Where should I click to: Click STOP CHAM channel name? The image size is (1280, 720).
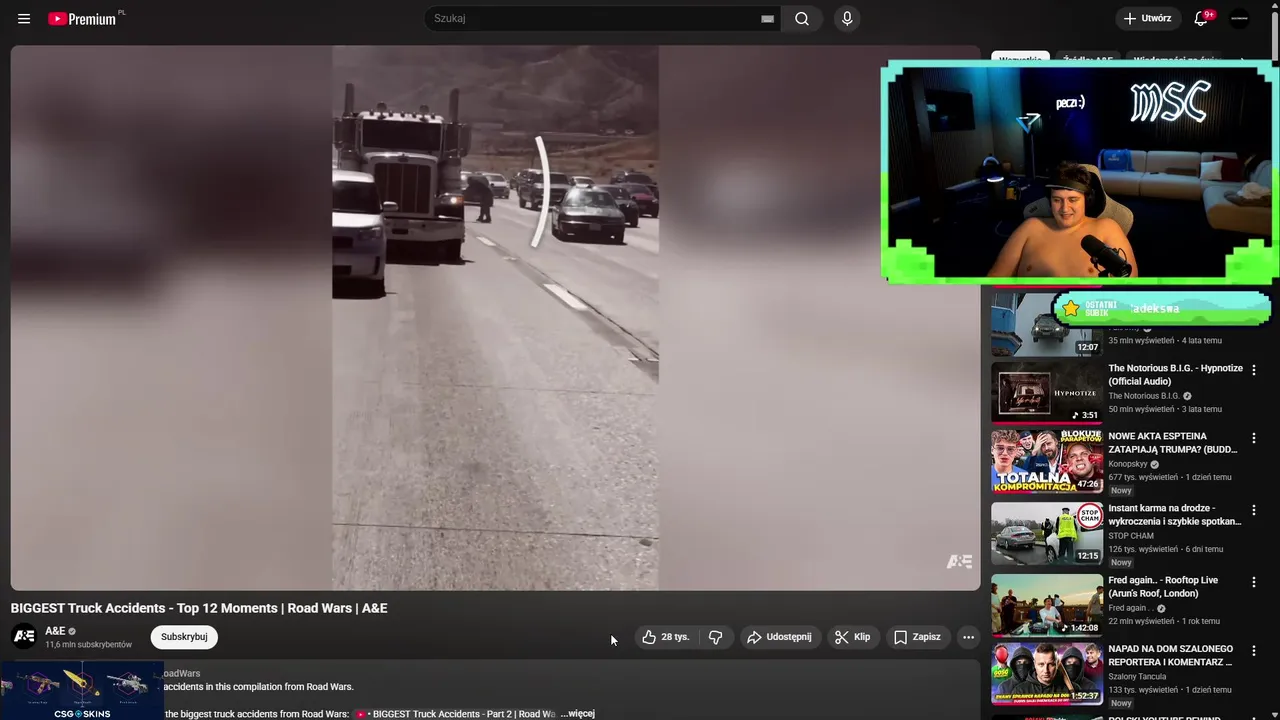[x=1131, y=536]
